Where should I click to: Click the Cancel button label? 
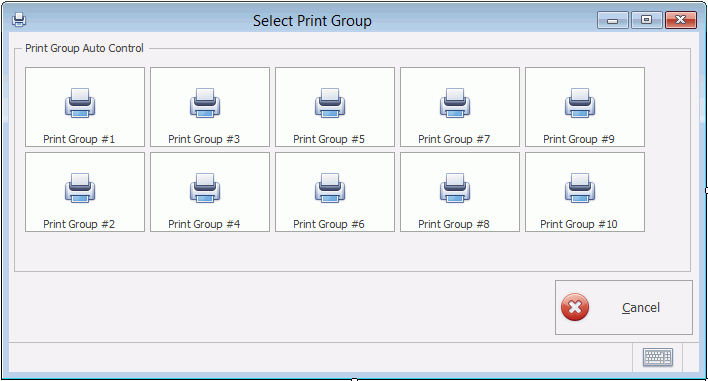(x=641, y=307)
